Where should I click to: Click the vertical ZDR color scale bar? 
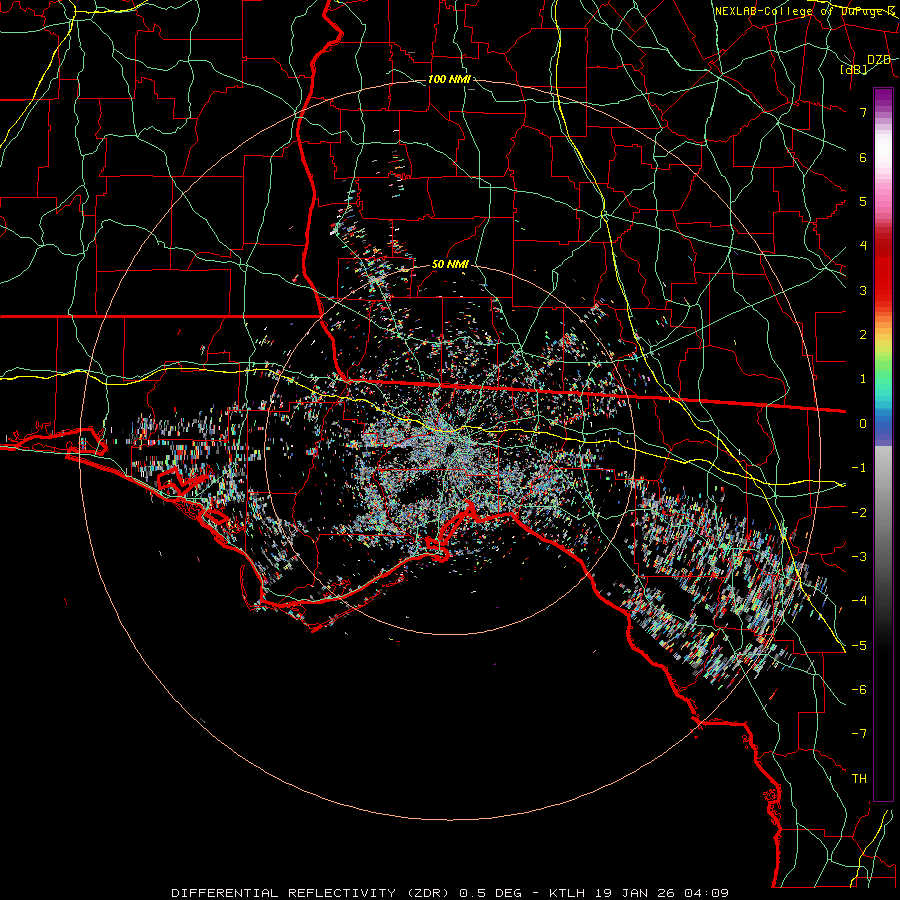883,445
